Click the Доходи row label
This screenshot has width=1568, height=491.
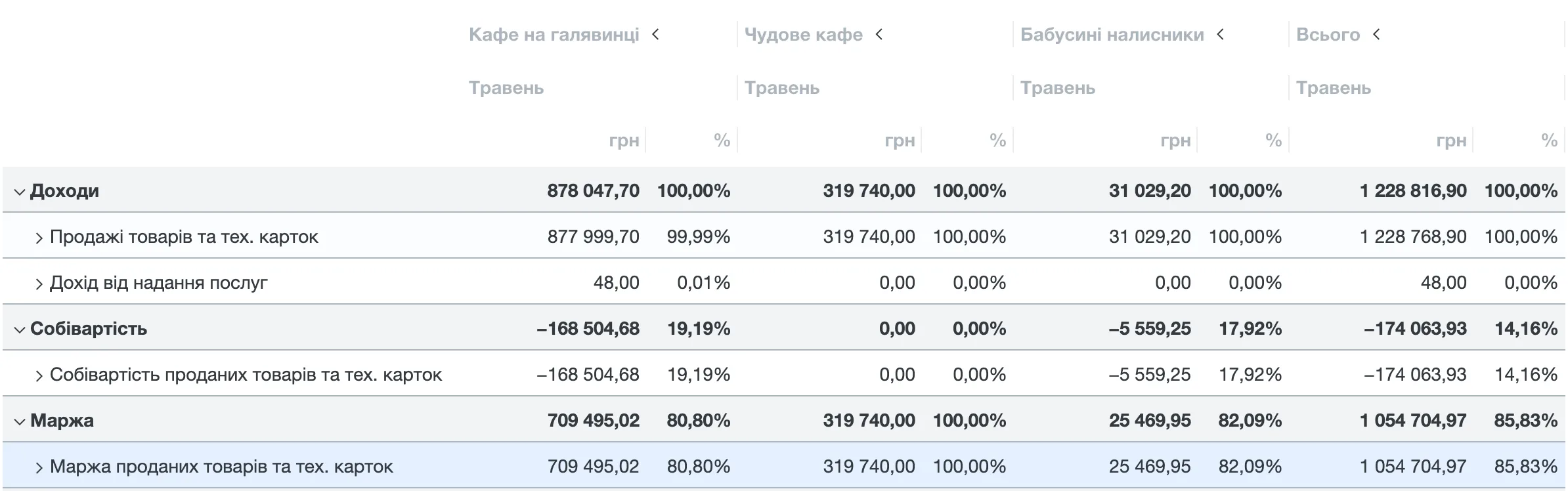click(x=64, y=191)
